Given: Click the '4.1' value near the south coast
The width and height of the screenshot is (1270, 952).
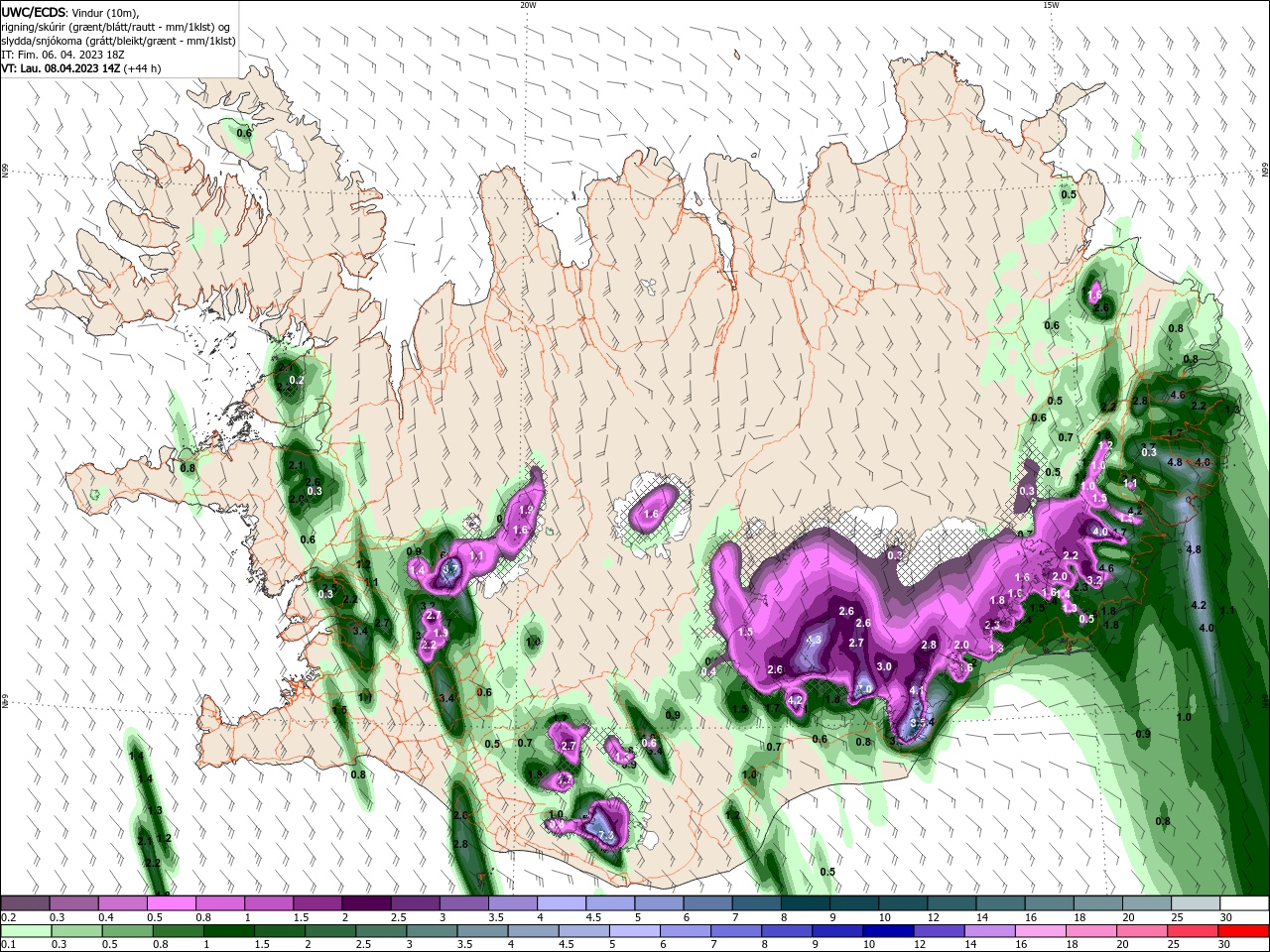Looking at the screenshot, I should (917, 690).
